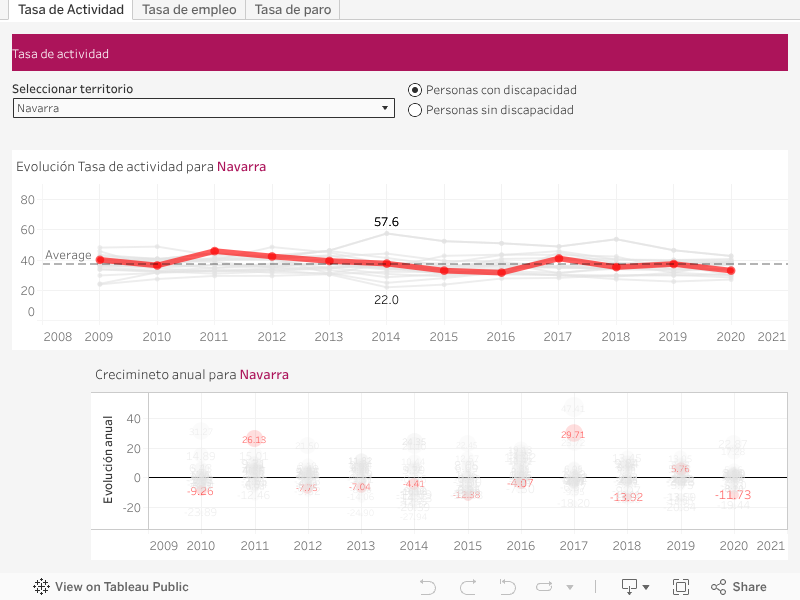Click the Refresh data icon
Screen dimensions: 800x600
(545, 587)
